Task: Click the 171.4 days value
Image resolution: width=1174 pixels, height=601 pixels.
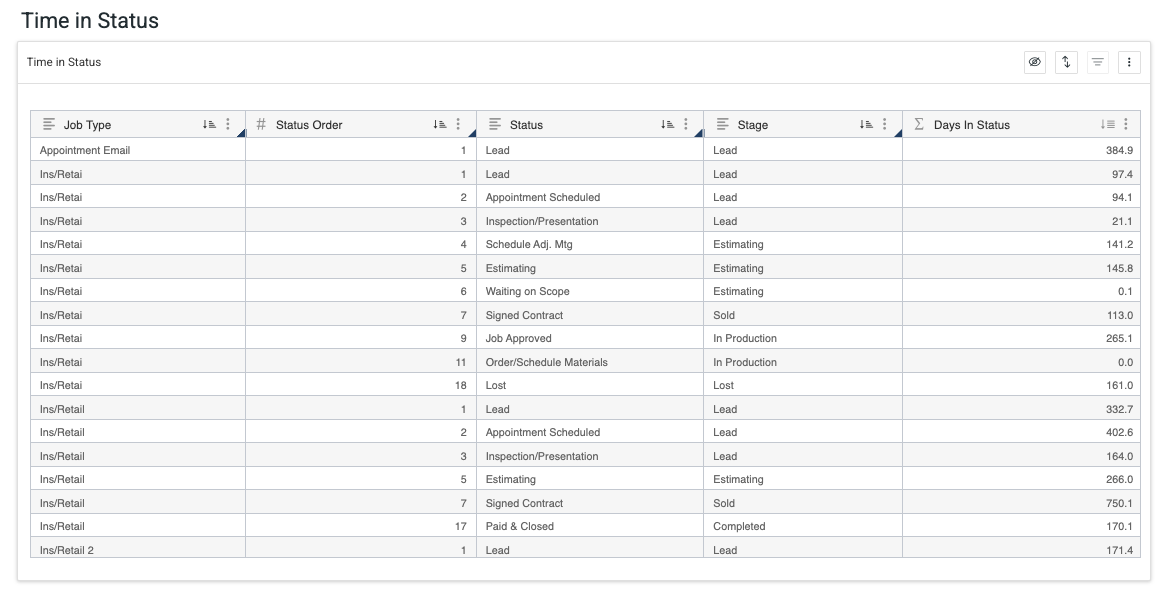Action: coord(1119,550)
